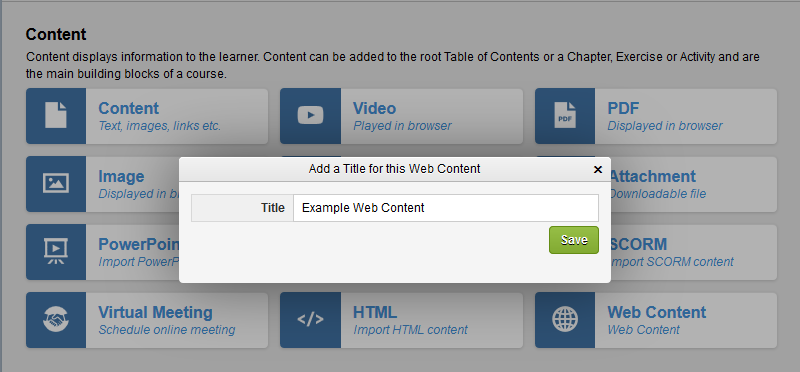
Task: Save the web content title
Action: [x=573, y=240]
